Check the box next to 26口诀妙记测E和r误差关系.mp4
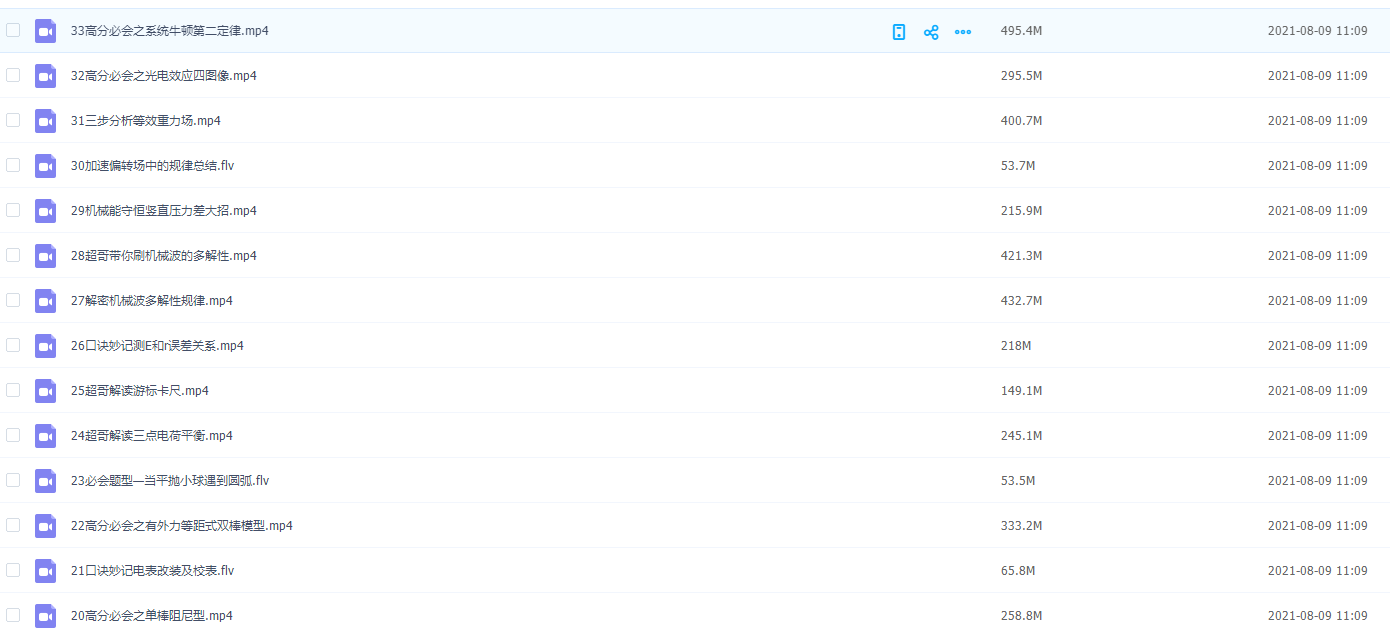 [13, 345]
